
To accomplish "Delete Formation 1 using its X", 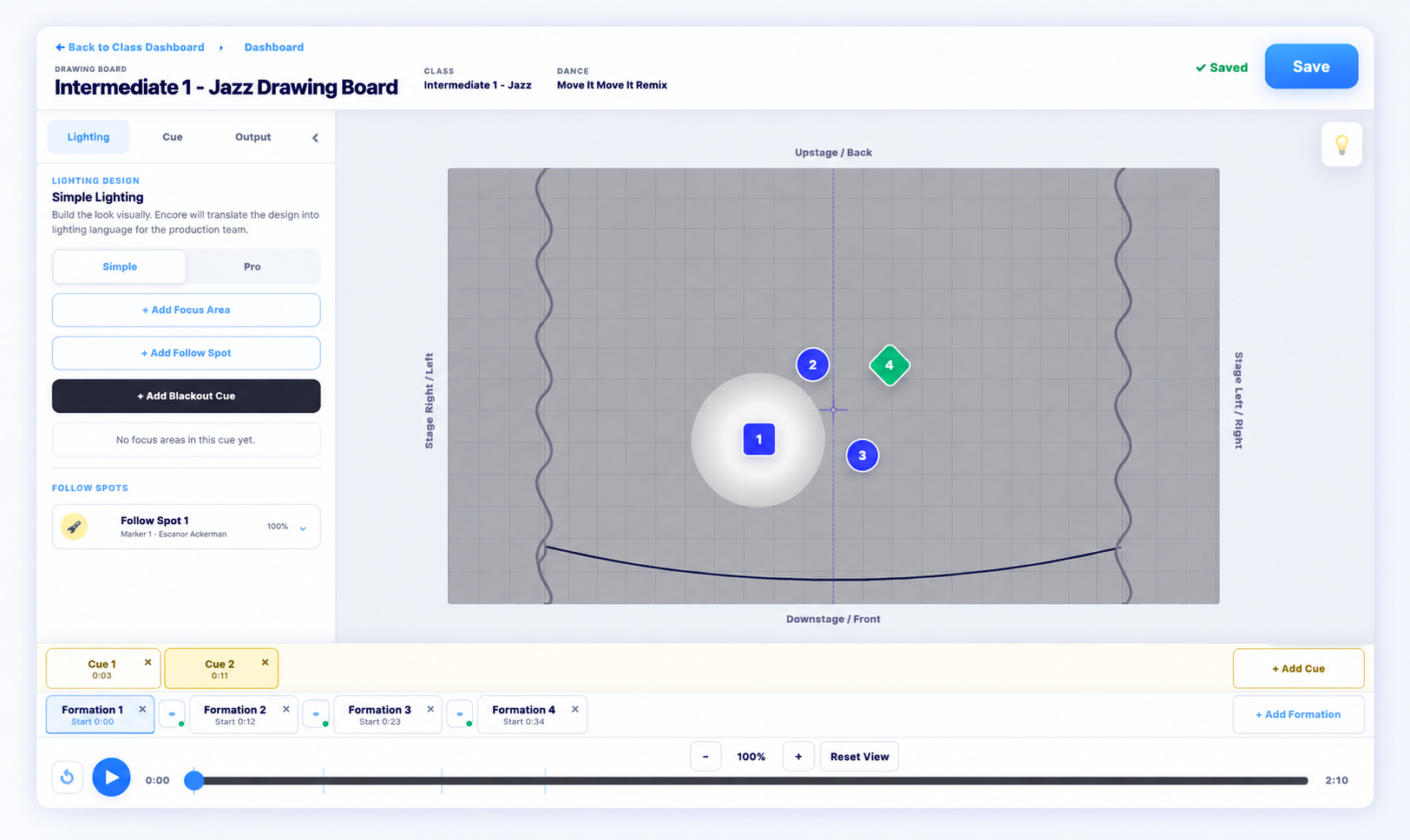I will (x=142, y=709).
